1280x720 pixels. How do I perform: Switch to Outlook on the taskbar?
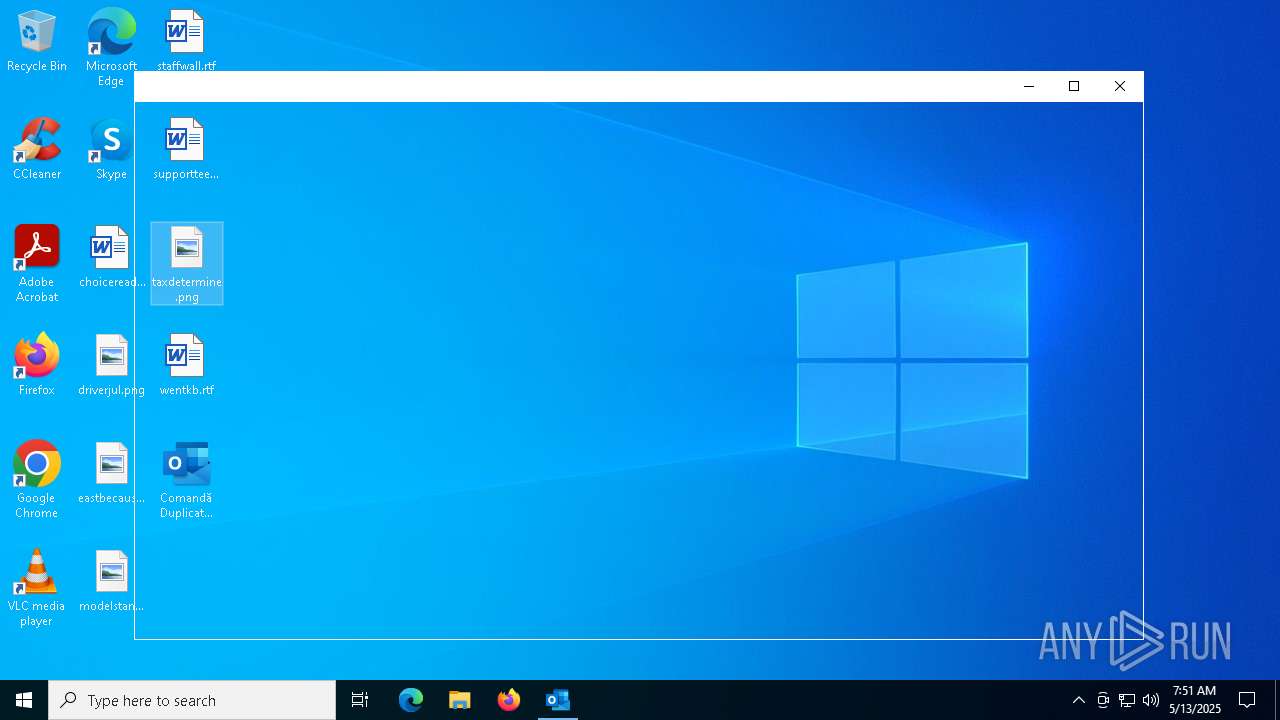558,700
